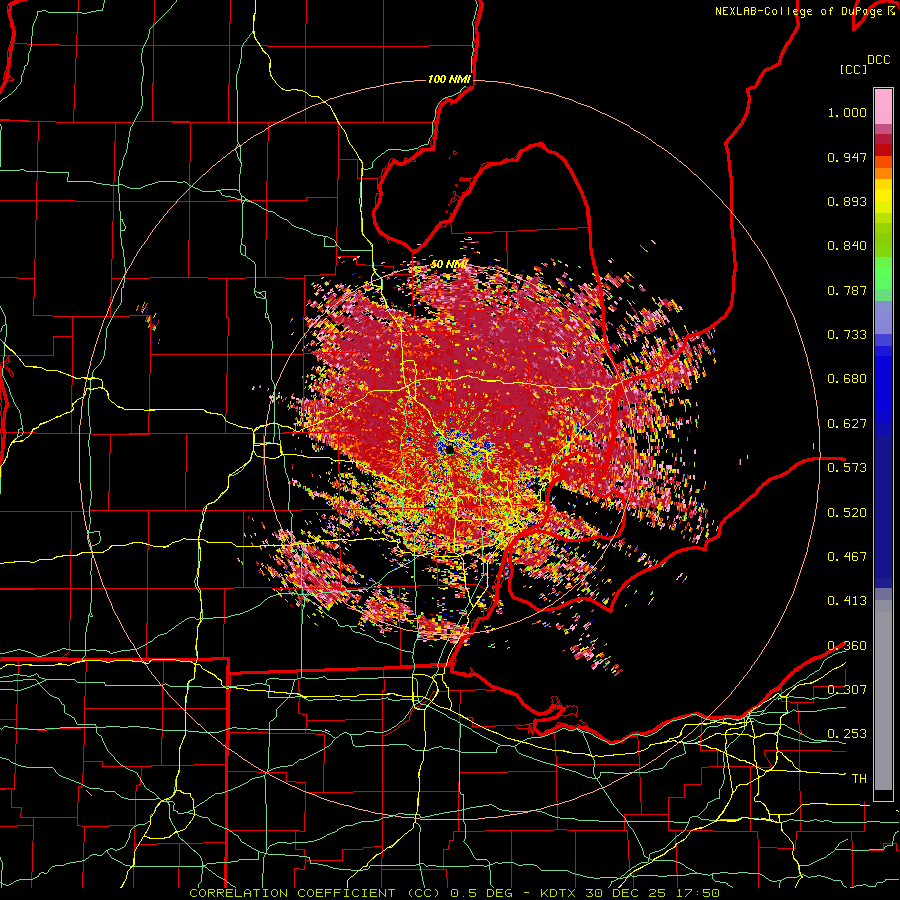Click the 0.573 legend value
The width and height of the screenshot is (900, 900).
tap(847, 467)
